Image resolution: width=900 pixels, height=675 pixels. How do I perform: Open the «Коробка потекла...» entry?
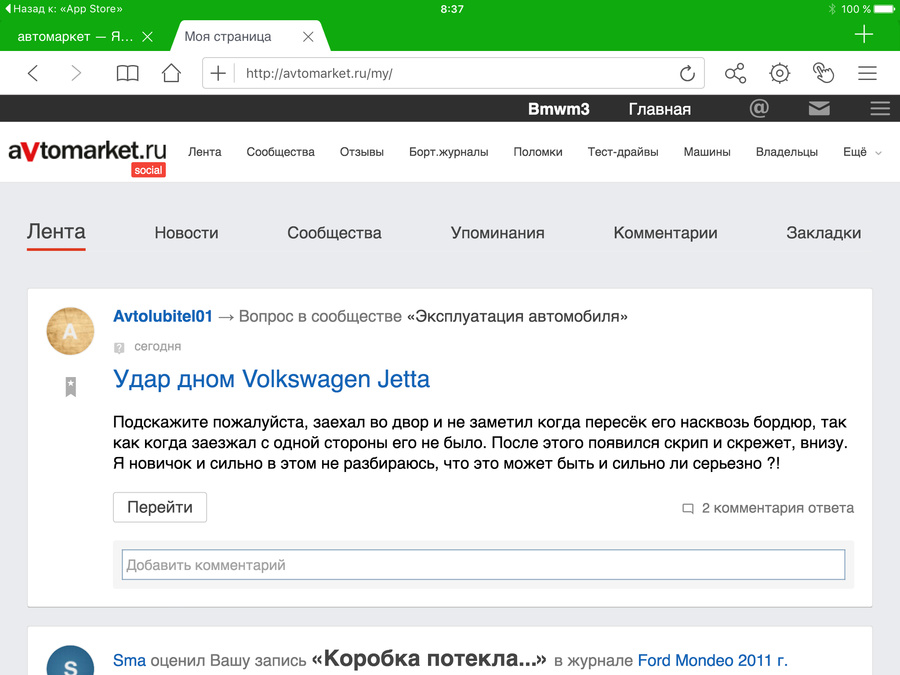(x=429, y=660)
